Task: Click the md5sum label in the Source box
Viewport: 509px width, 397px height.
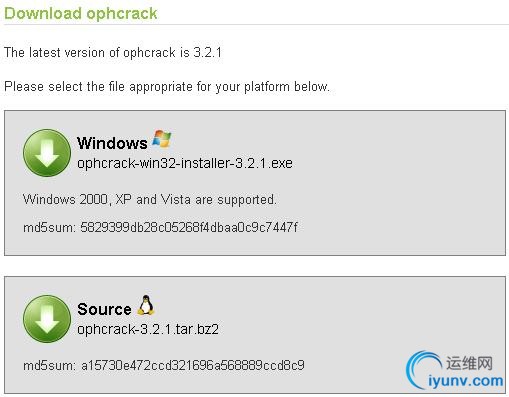Action: coord(50,366)
